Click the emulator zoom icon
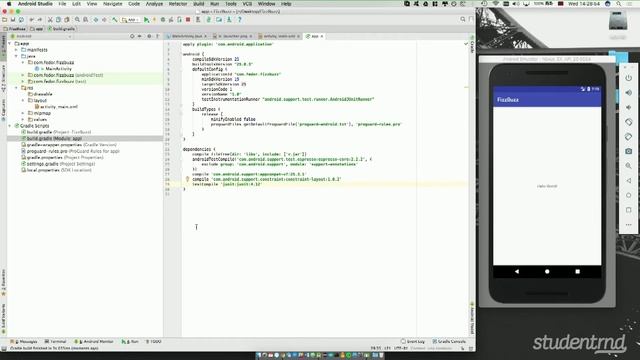The height and width of the screenshot is (360, 640). (x=629, y=166)
